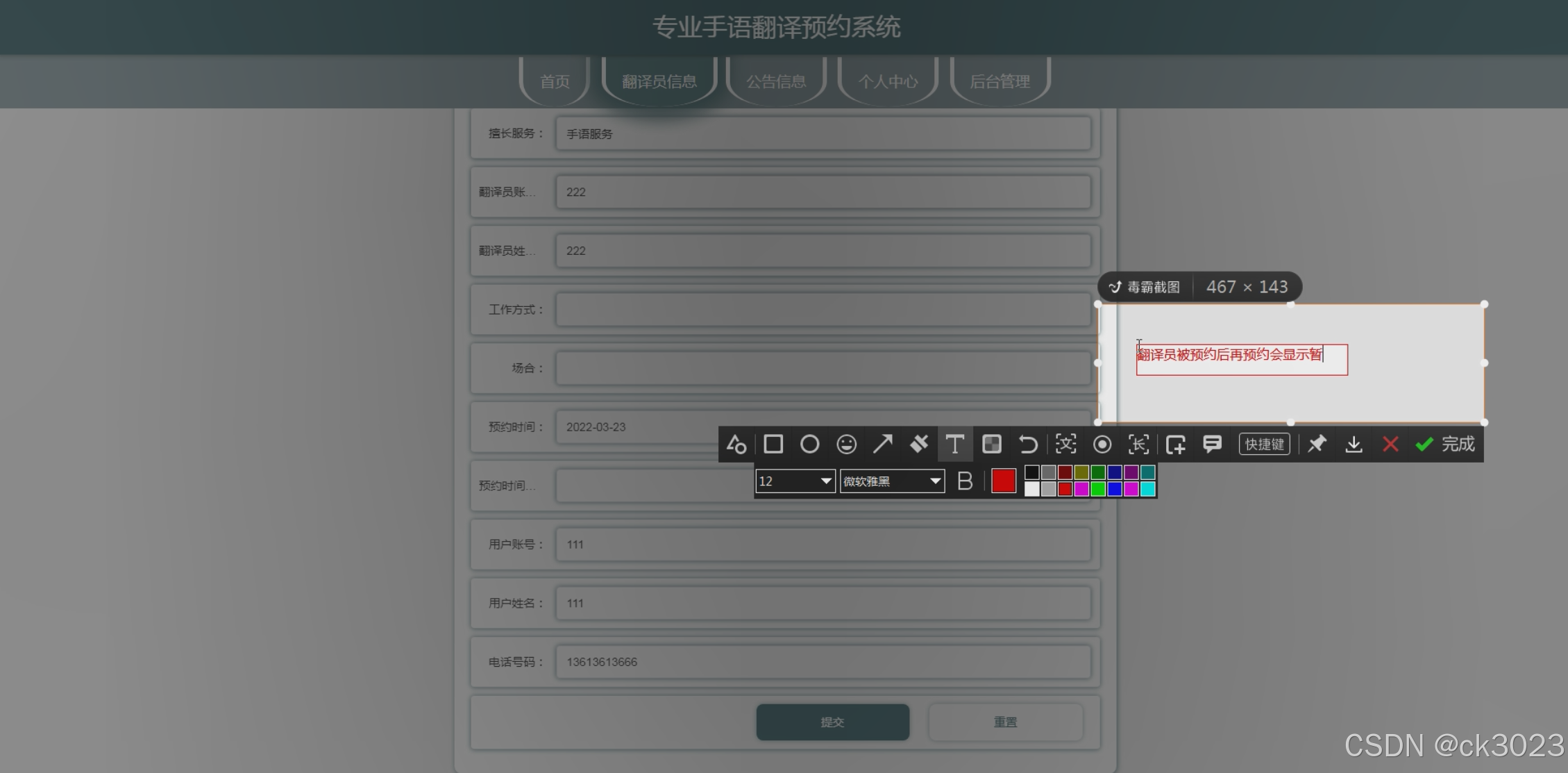Open the emoji sticker tool

tap(846, 444)
